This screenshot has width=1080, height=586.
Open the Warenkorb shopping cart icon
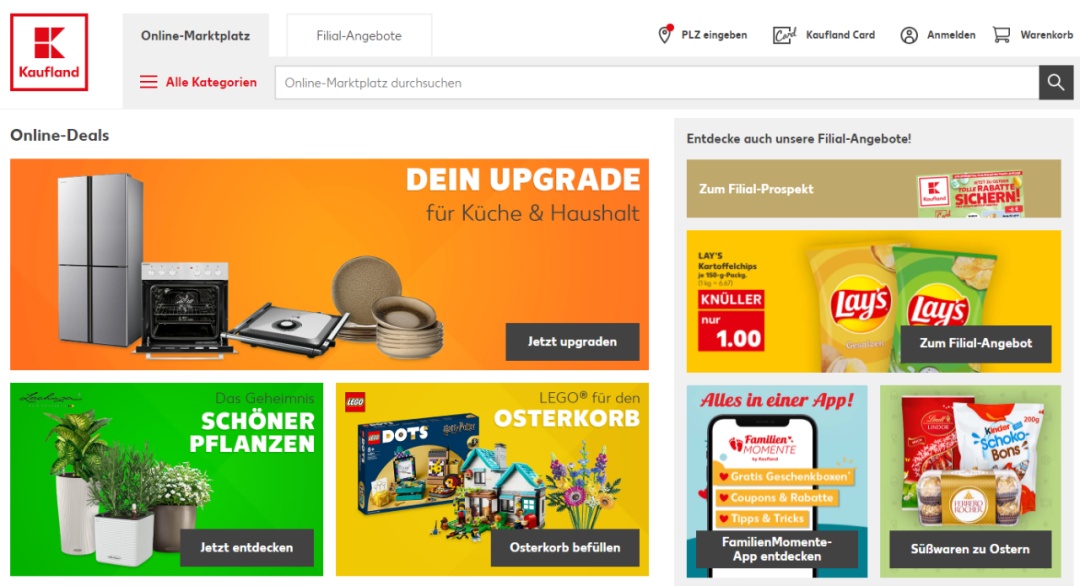(x=1001, y=34)
